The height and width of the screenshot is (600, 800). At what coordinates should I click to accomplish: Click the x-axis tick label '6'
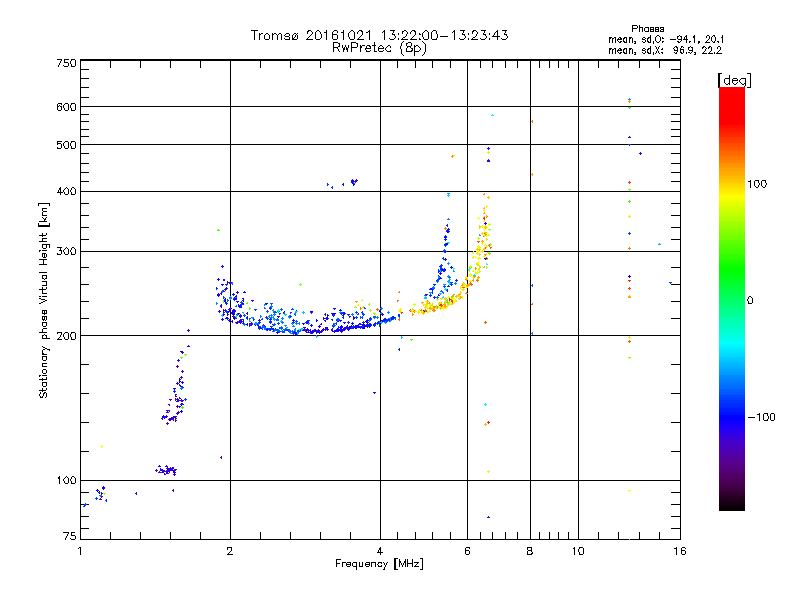tap(467, 551)
